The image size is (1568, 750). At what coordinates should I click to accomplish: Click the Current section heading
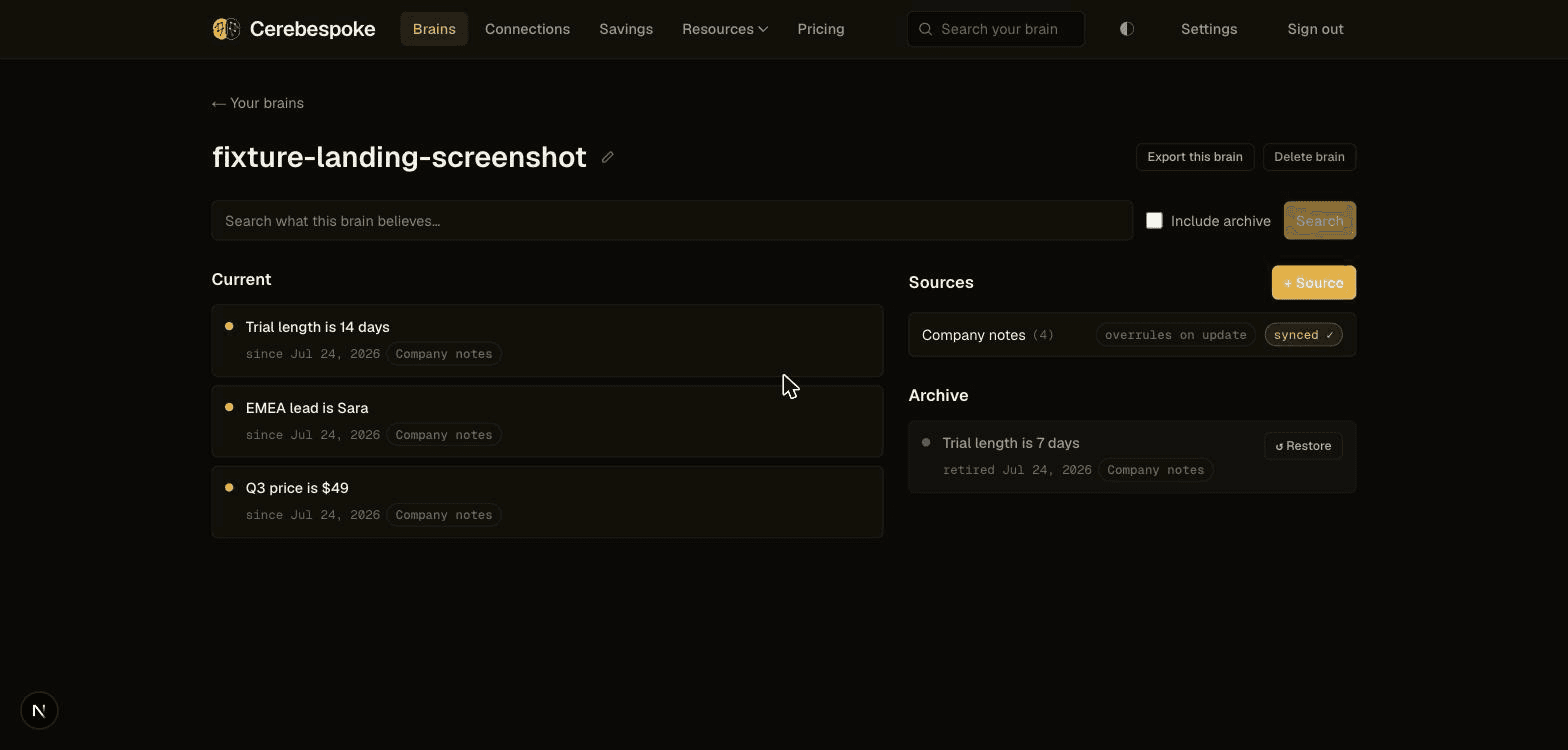tap(241, 279)
